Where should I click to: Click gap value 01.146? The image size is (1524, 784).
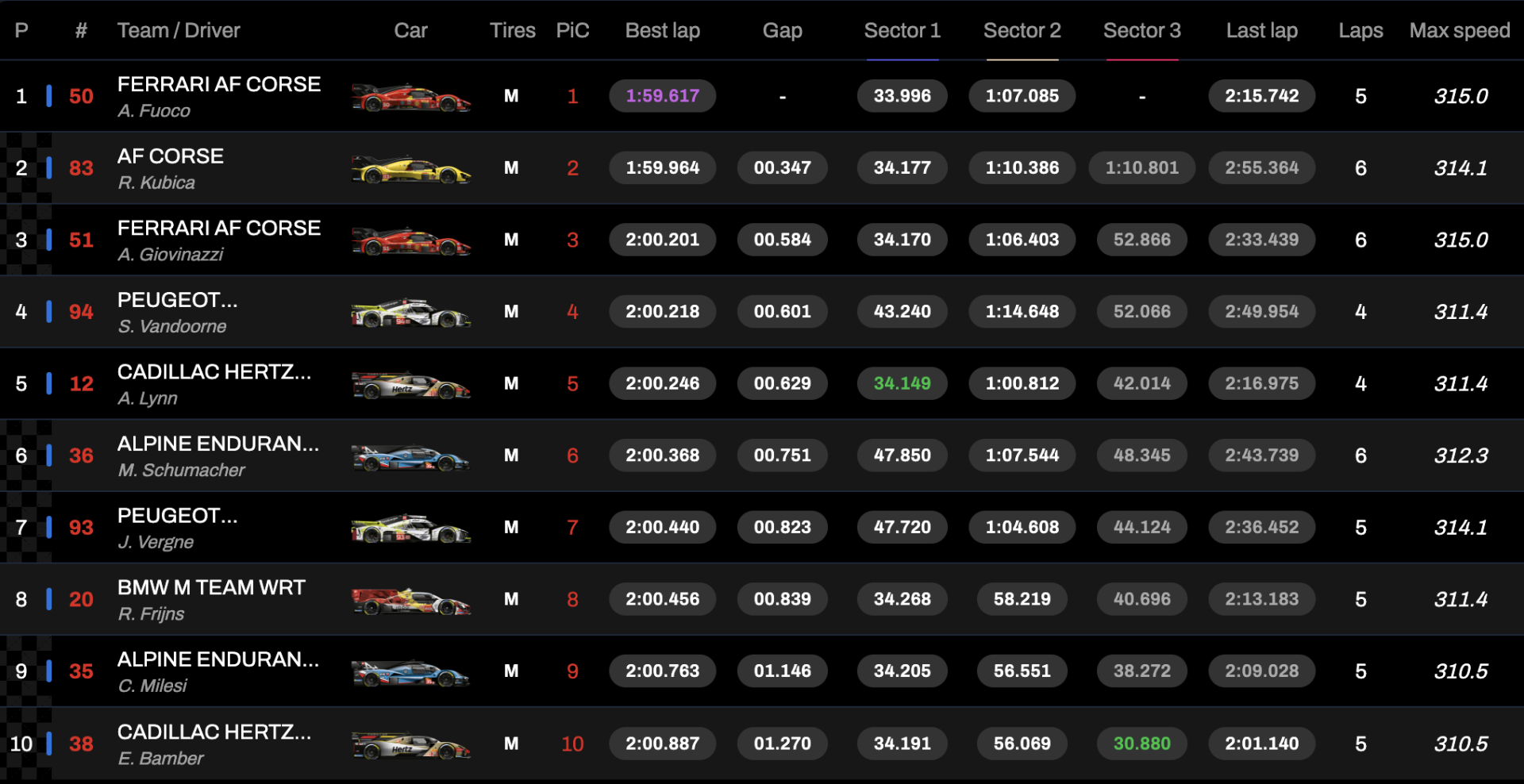[x=783, y=671]
